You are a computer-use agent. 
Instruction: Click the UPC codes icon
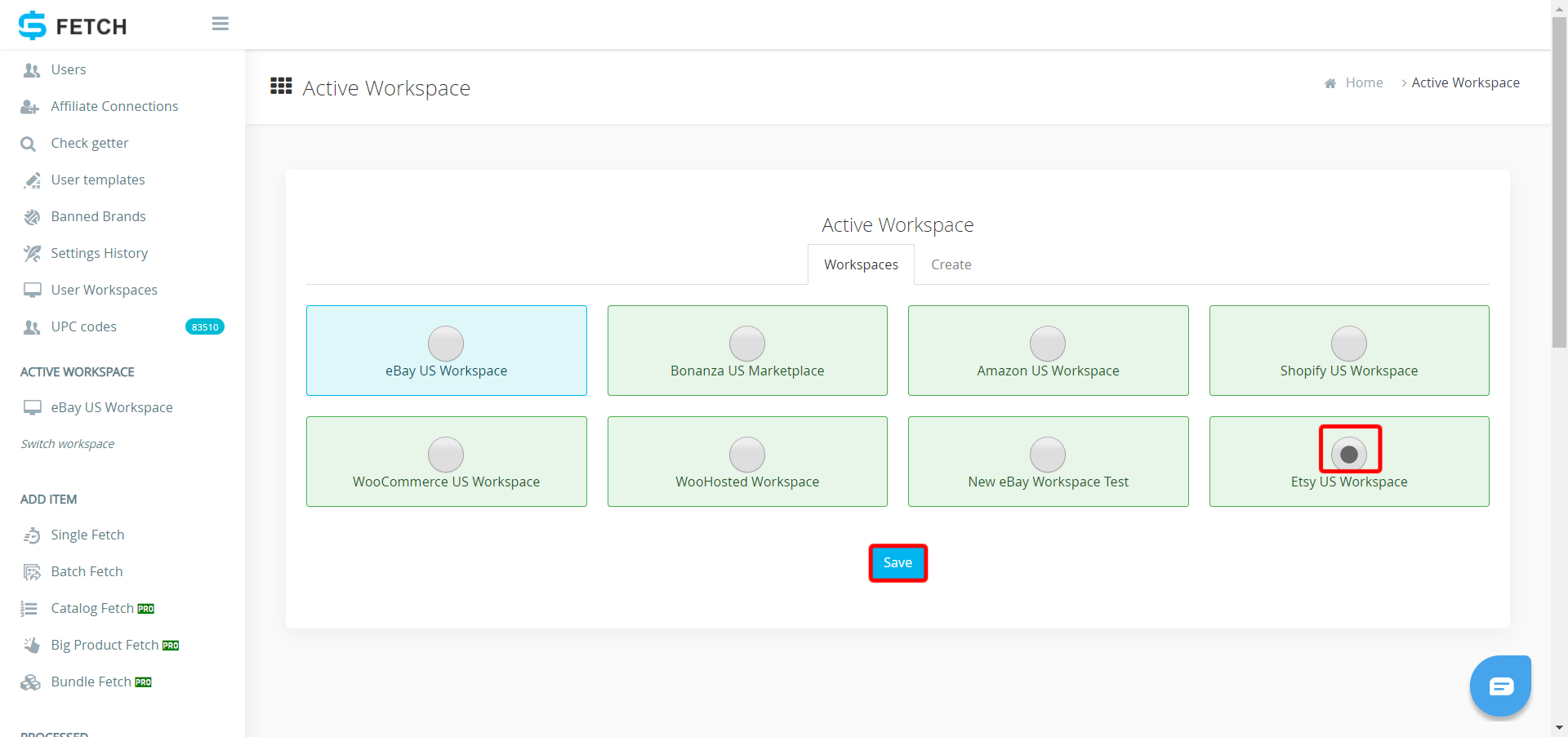(32, 327)
